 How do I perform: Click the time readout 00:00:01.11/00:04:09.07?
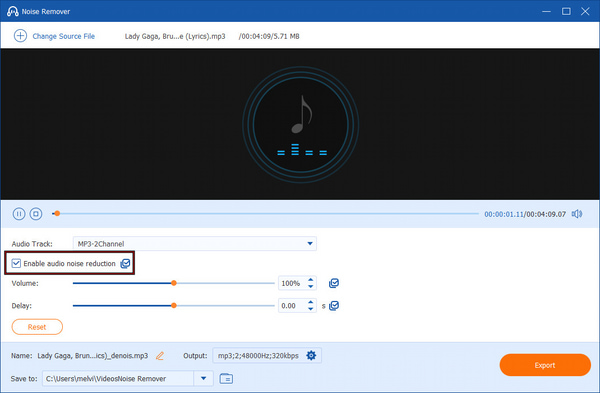pyautogui.click(x=525, y=214)
